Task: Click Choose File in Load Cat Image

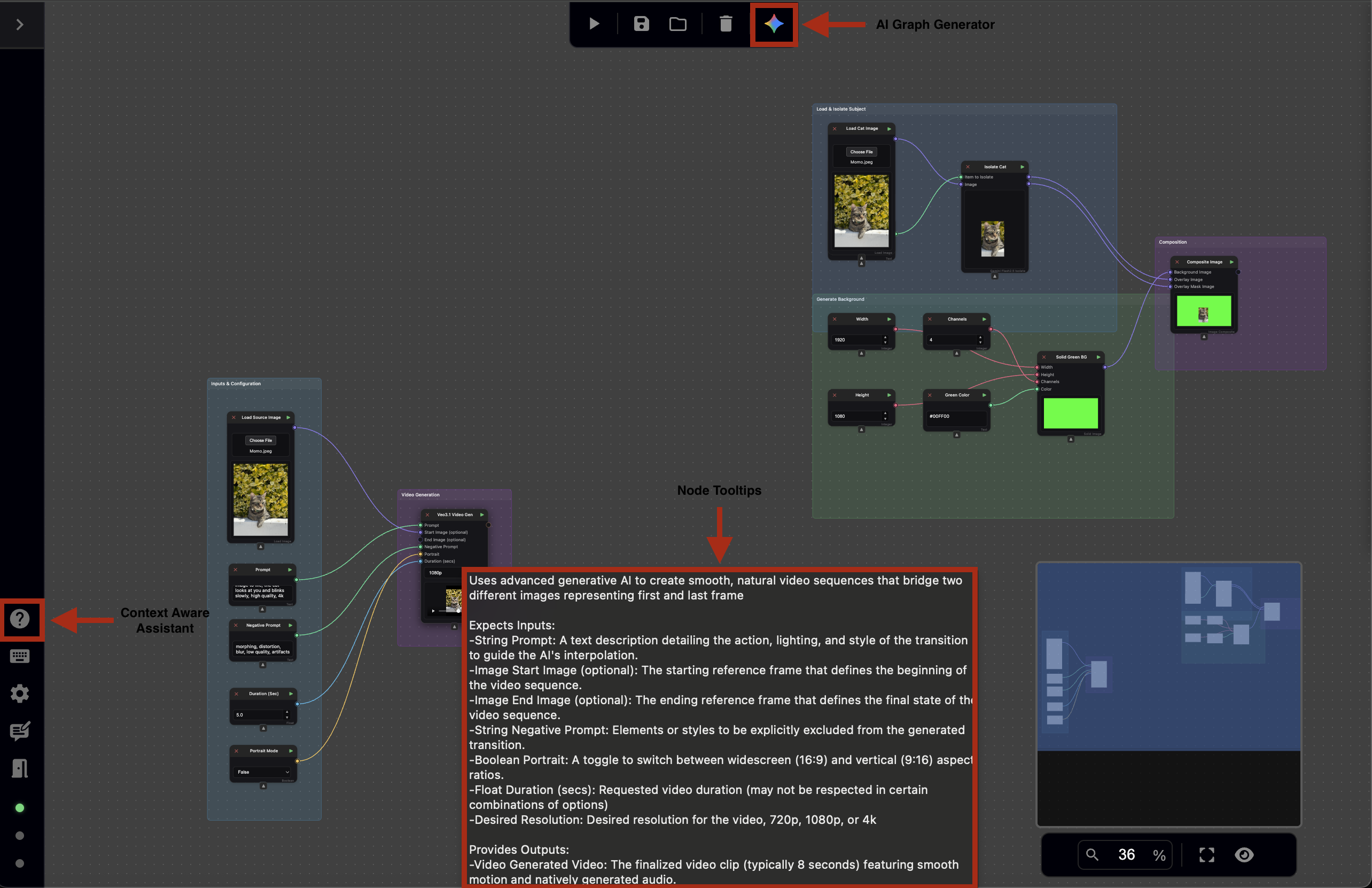Action: [x=861, y=152]
